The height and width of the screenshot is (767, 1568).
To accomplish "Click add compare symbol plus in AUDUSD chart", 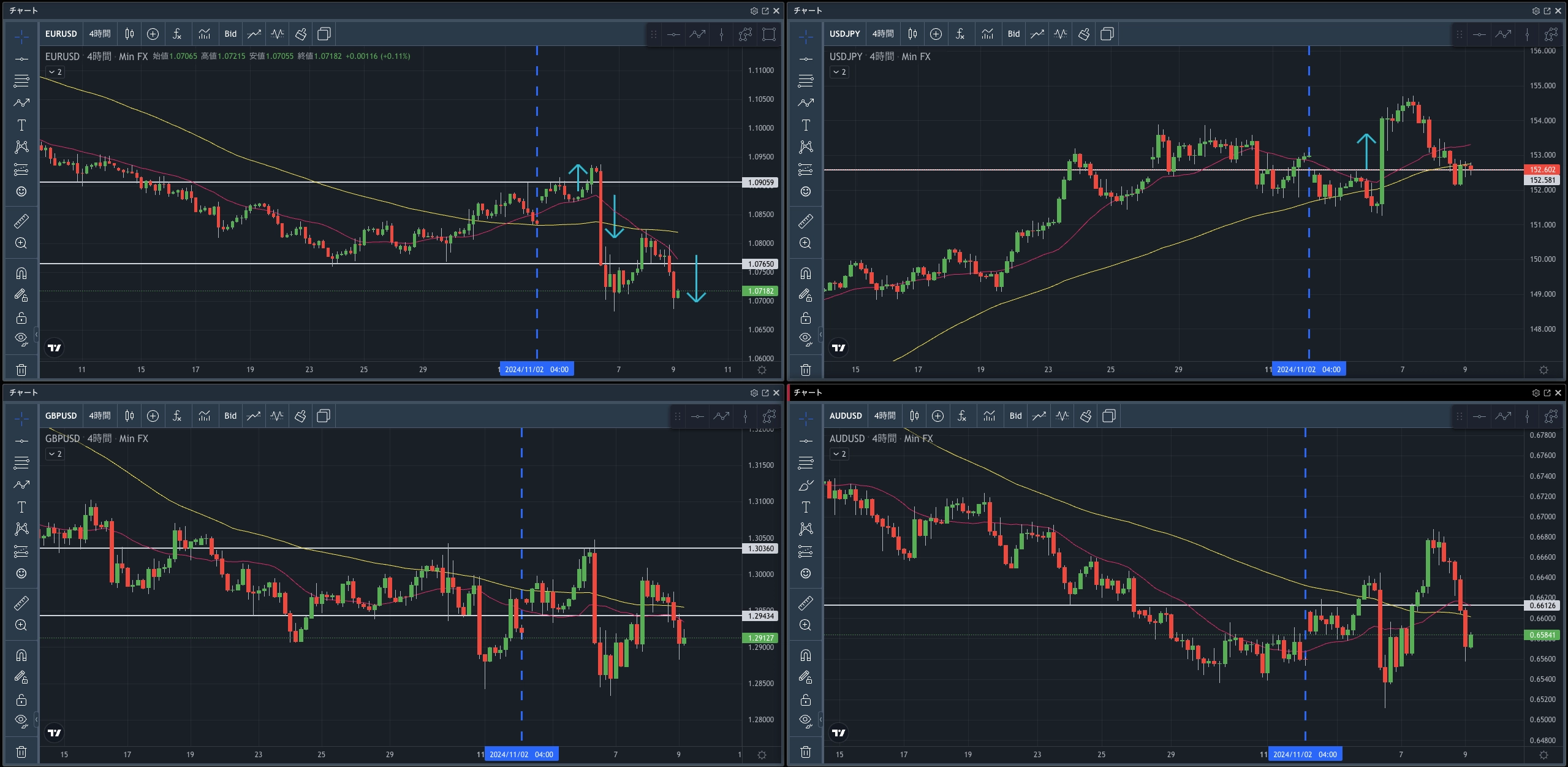I will 937,416.
